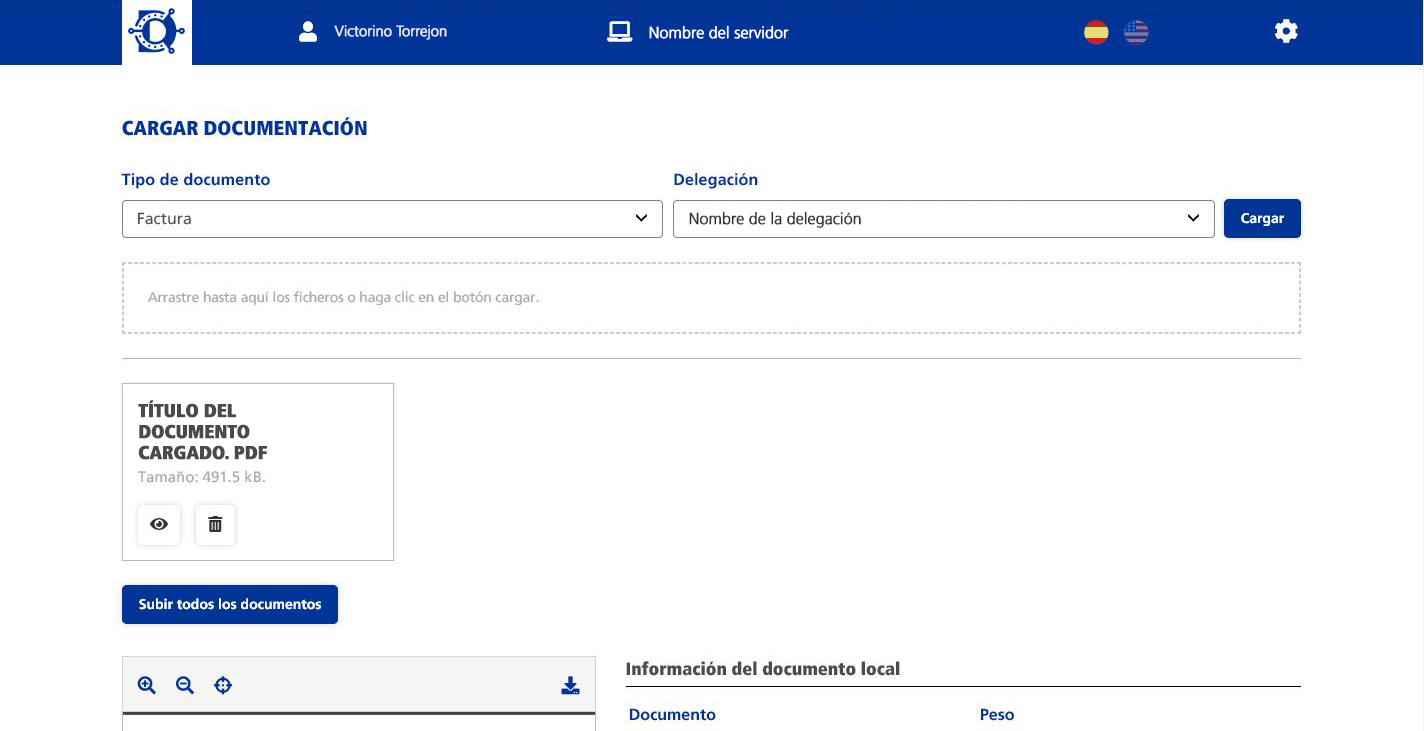Open the Tipo de documento dropdown
The height and width of the screenshot is (731, 1424).
click(392, 219)
